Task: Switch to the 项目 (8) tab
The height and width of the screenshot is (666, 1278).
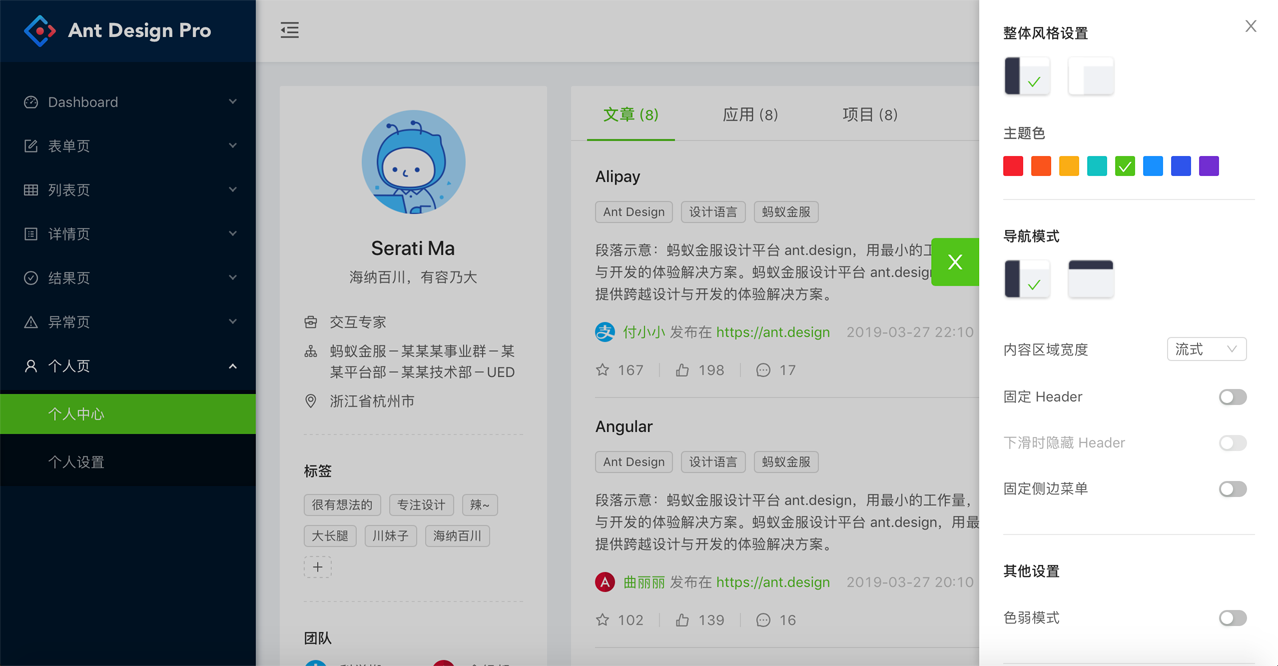Action: [870, 115]
